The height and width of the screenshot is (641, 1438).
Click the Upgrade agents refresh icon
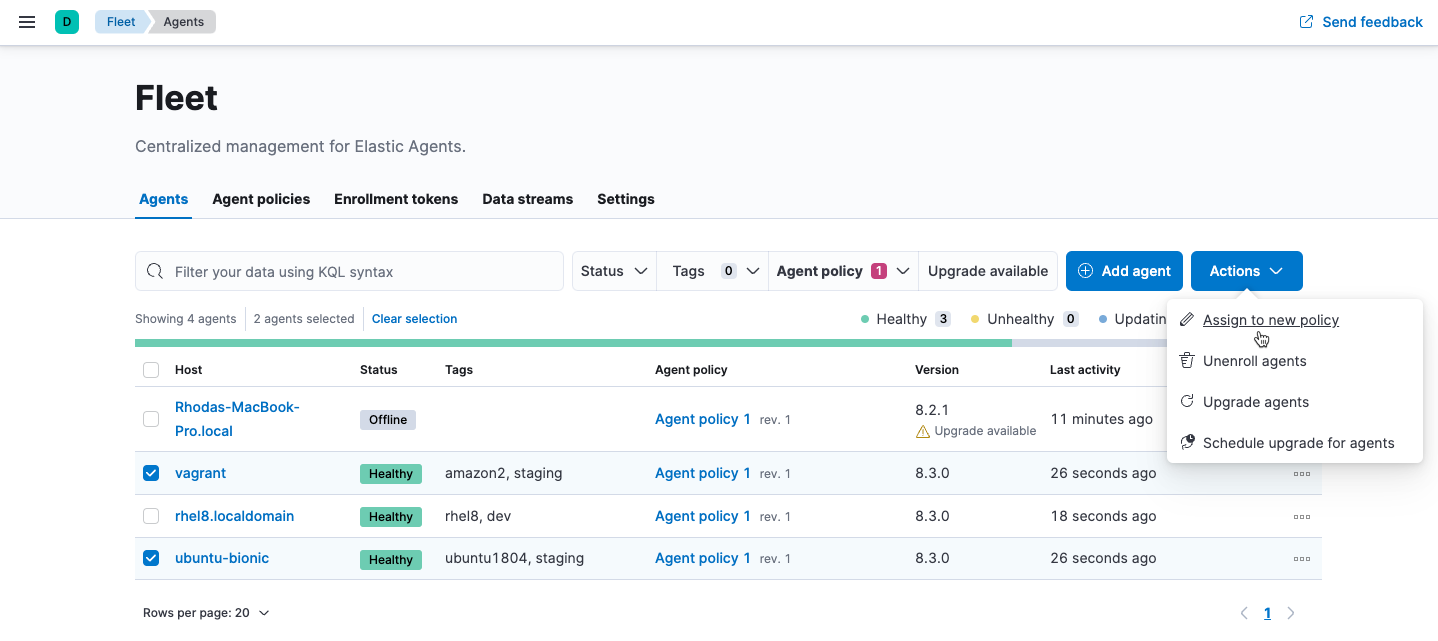coord(1186,401)
